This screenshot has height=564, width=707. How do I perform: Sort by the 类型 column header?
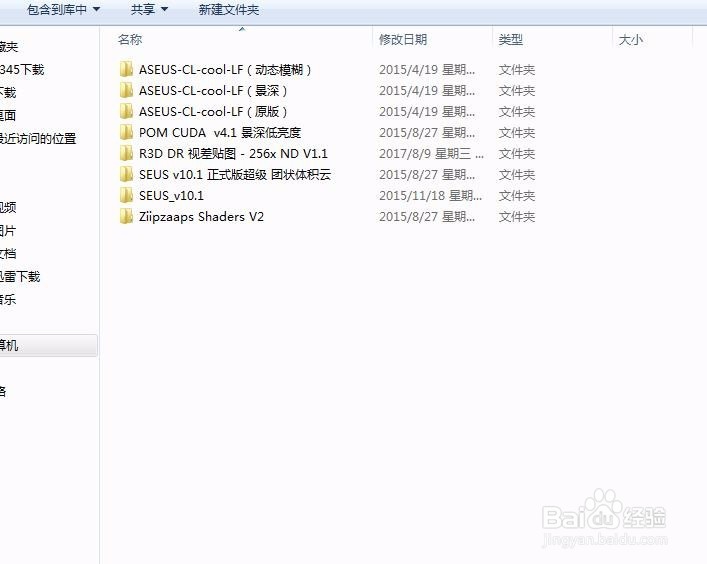click(511, 40)
